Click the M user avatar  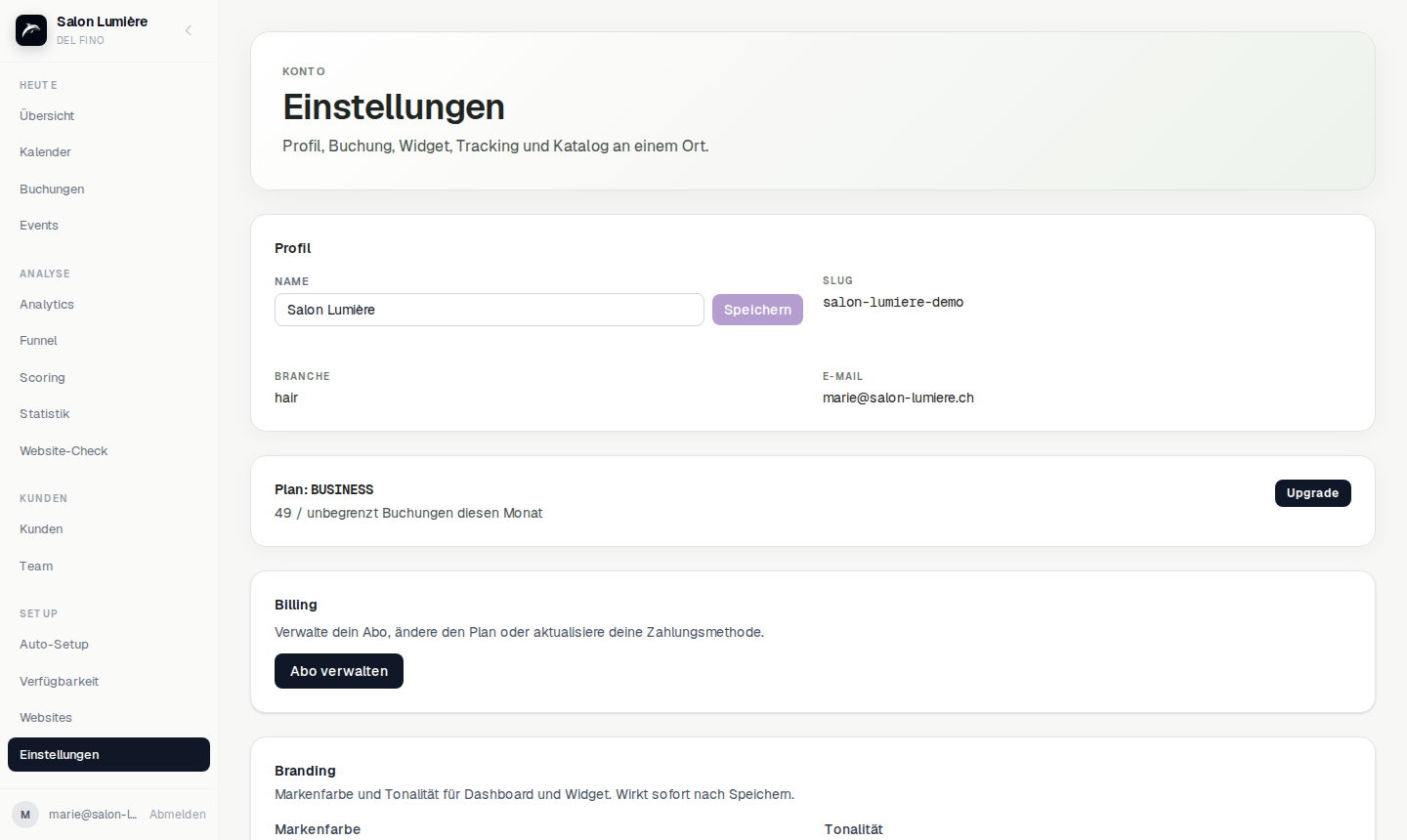point(25,815)
